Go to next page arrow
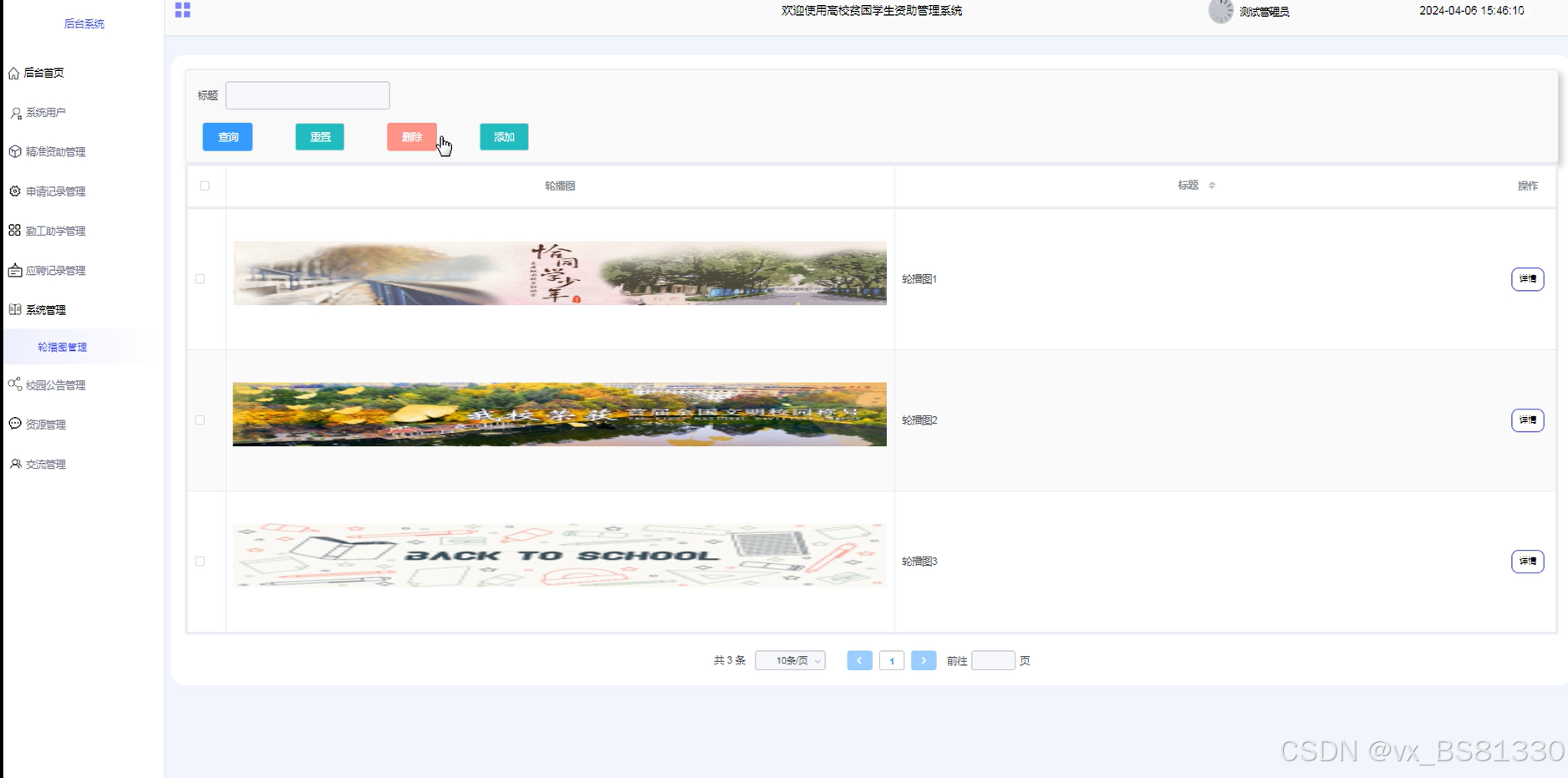1568x778 pixels. point(924,660)
